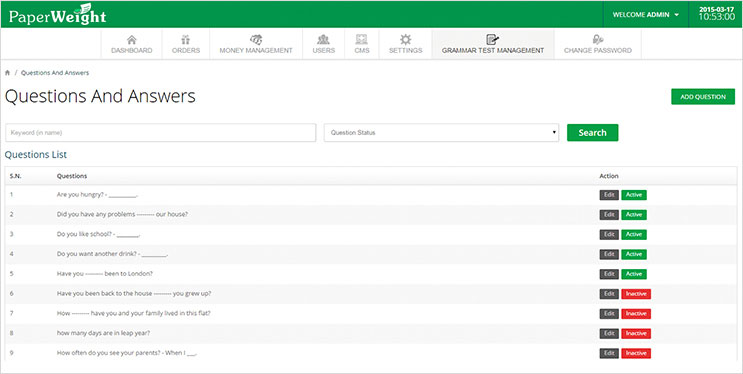The image size is (743, 374).
Task: Toggle Active status for 'Do you like school?'
Action: (634, 235)
